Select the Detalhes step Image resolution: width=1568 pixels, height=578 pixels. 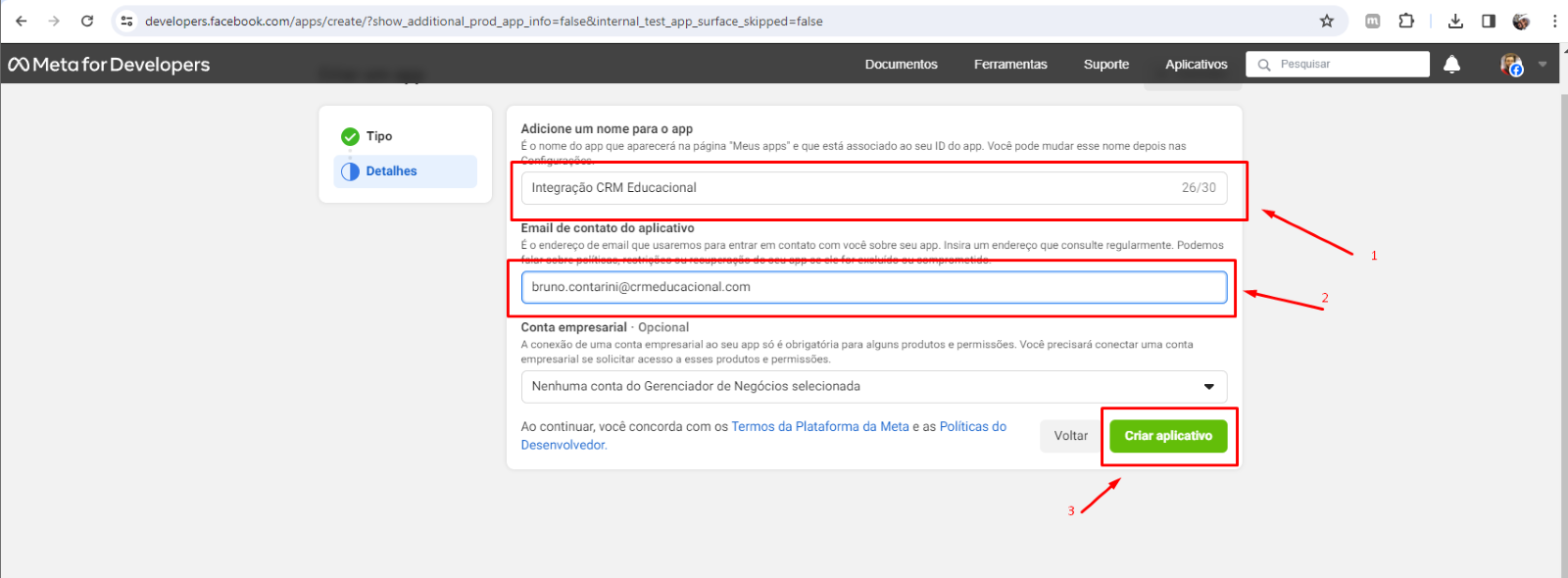(406, 171)
